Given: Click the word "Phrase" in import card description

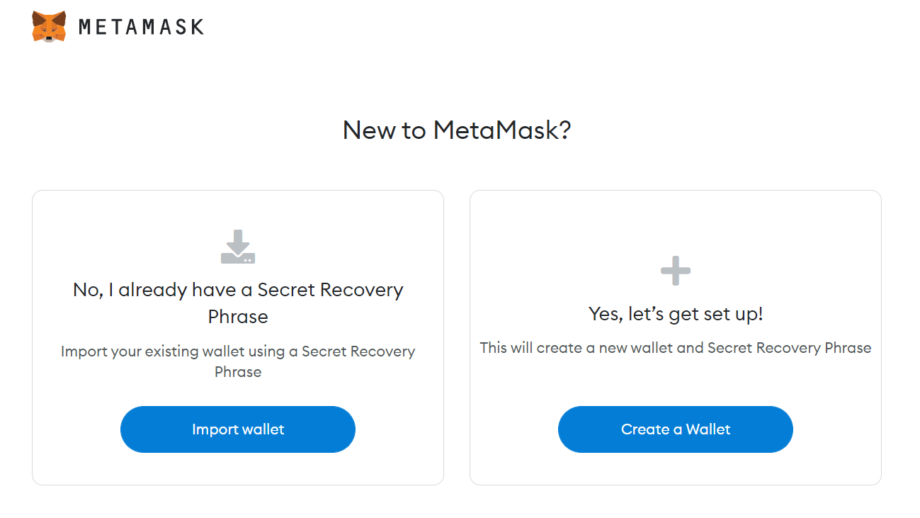Looking at the screenshot, I should click(238, 372).
